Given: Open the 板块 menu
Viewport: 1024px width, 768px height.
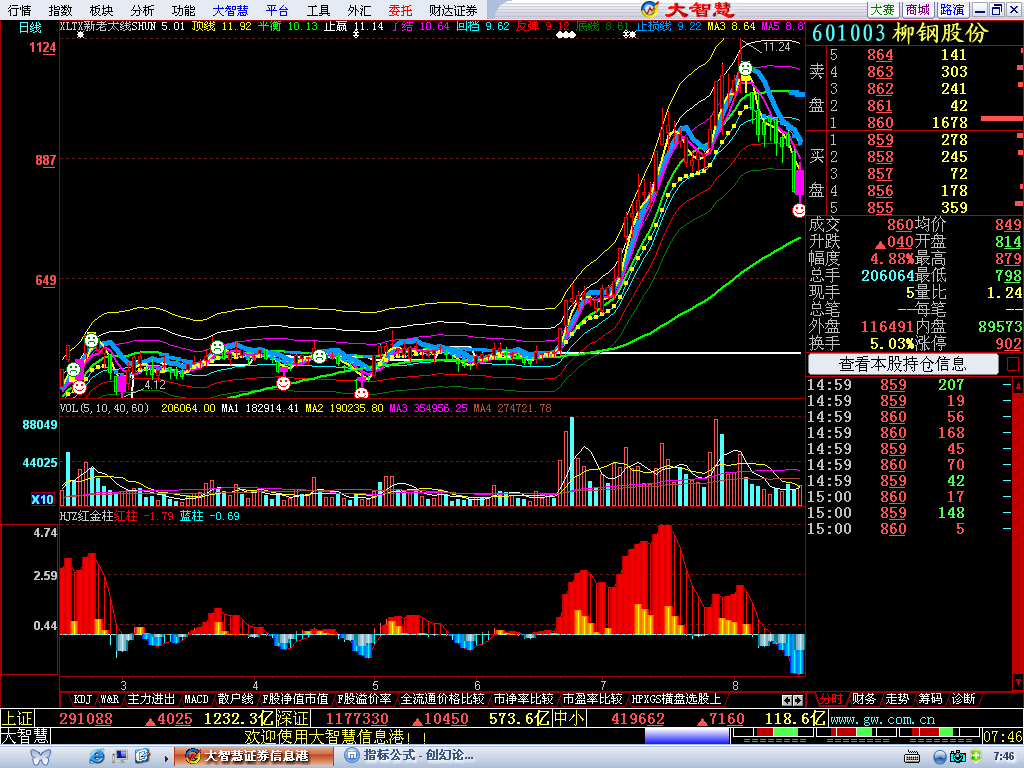Looking at the screenshot, I should coord(101,10).
